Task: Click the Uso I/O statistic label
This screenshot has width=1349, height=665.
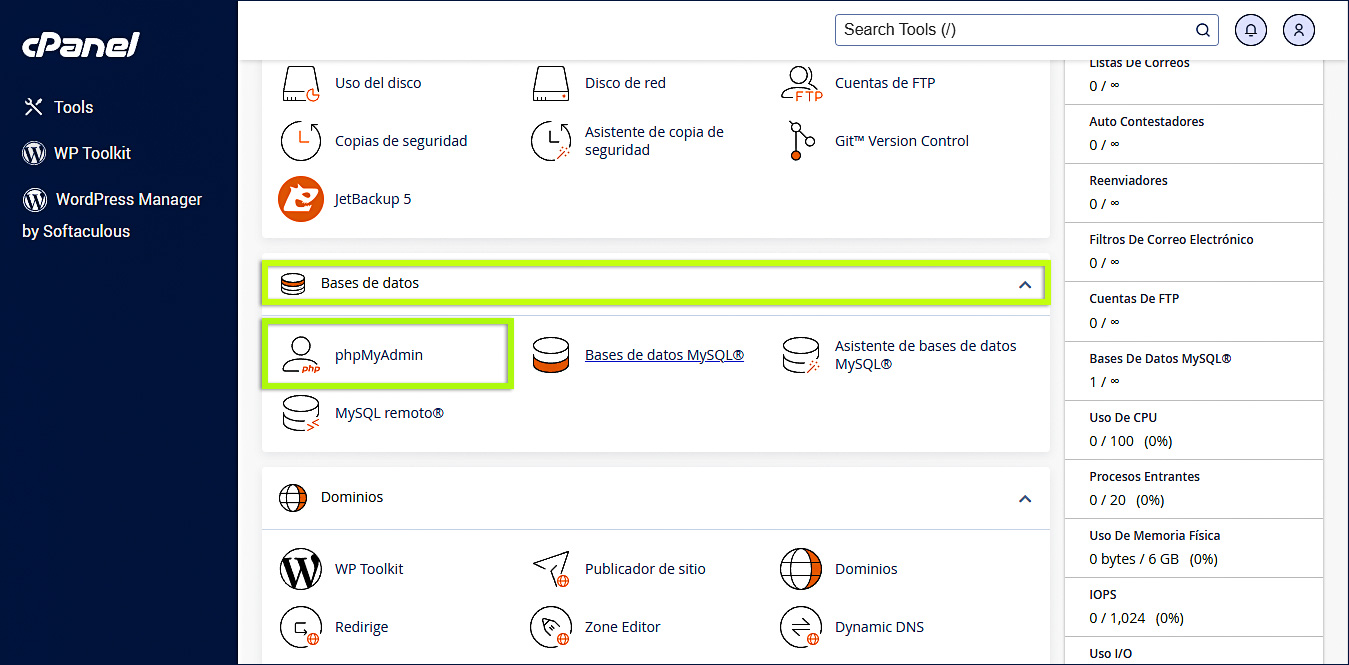Action: (1111, 653)
